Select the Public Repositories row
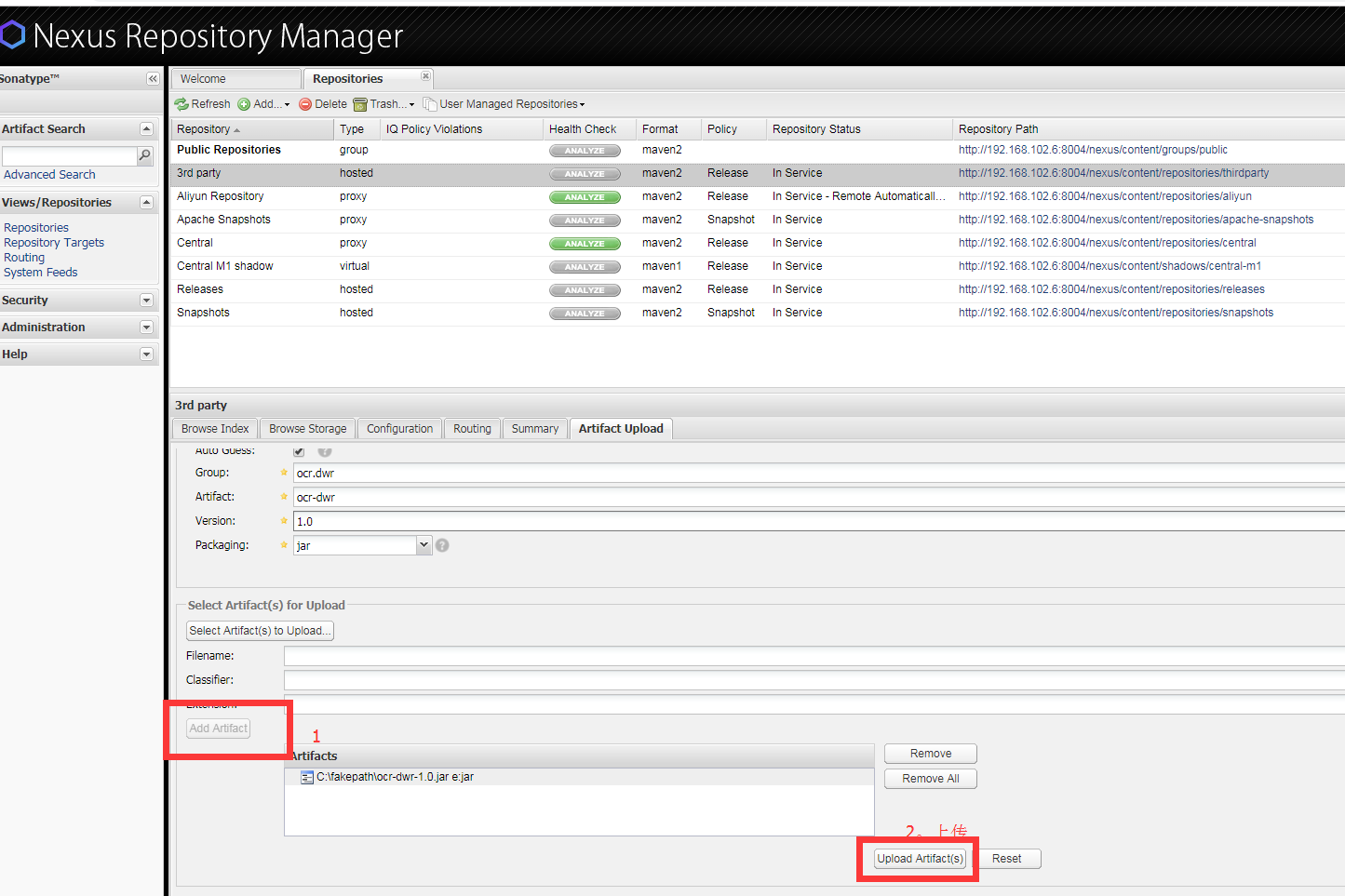 point(758,150)
